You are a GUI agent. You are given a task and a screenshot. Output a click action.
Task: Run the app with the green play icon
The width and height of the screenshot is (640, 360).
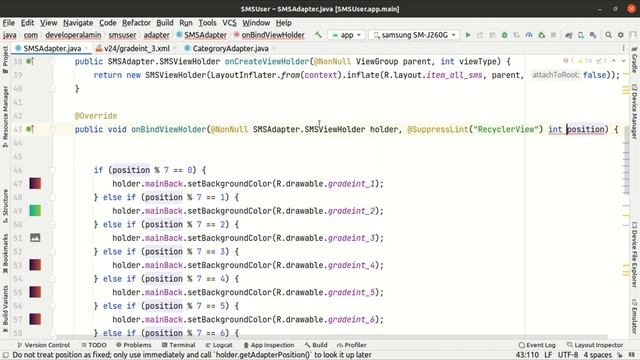click(468, 35)
